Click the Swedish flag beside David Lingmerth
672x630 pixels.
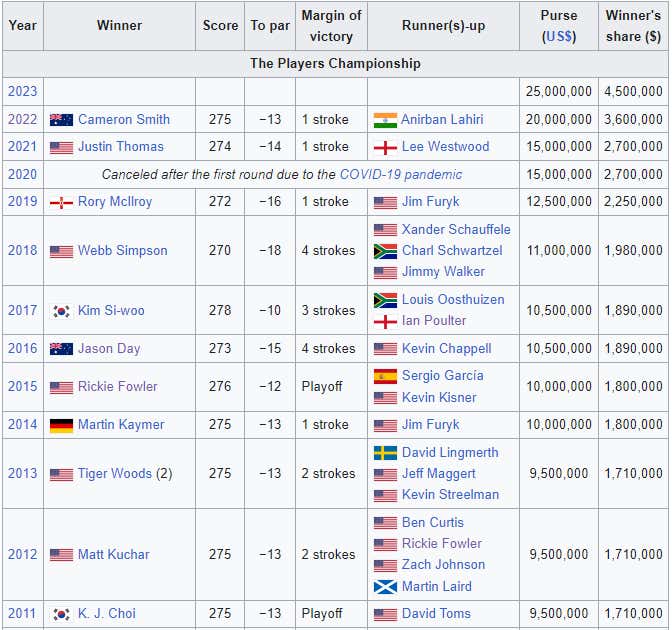[385, 453]
